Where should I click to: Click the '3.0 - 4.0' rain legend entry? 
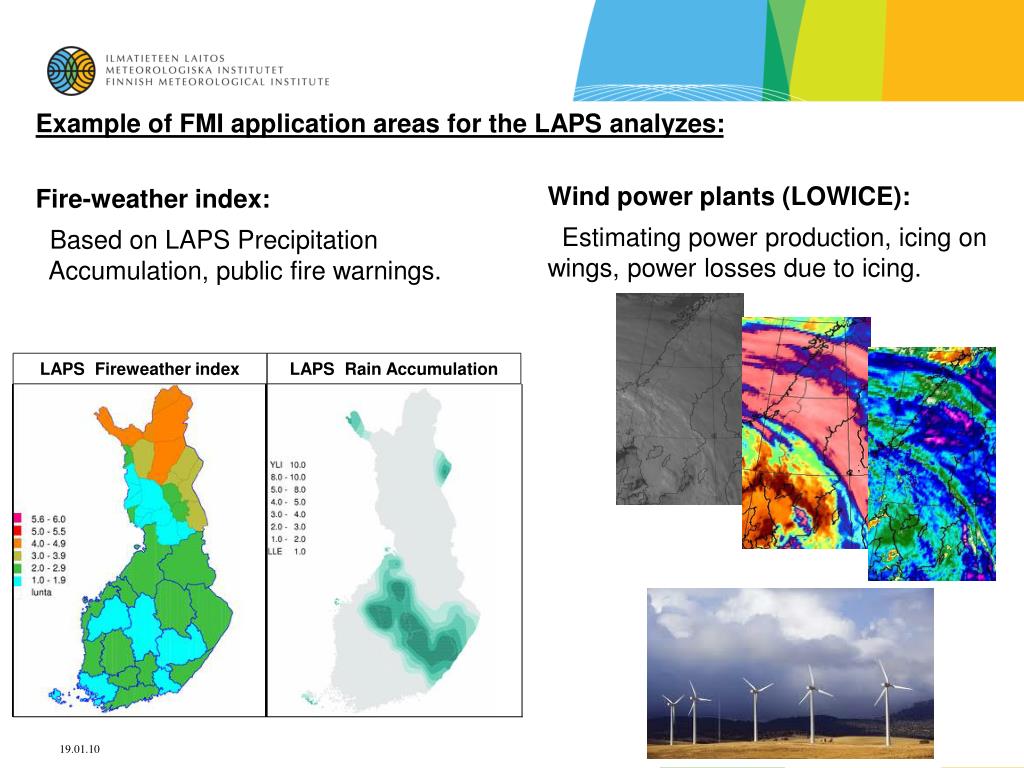(x=287, y=515)
